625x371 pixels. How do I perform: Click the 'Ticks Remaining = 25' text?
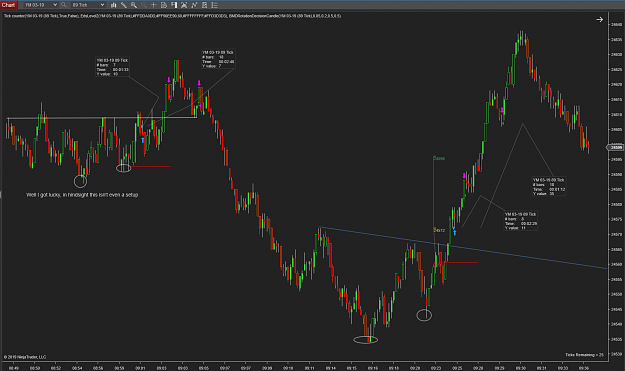coord(584,355)
